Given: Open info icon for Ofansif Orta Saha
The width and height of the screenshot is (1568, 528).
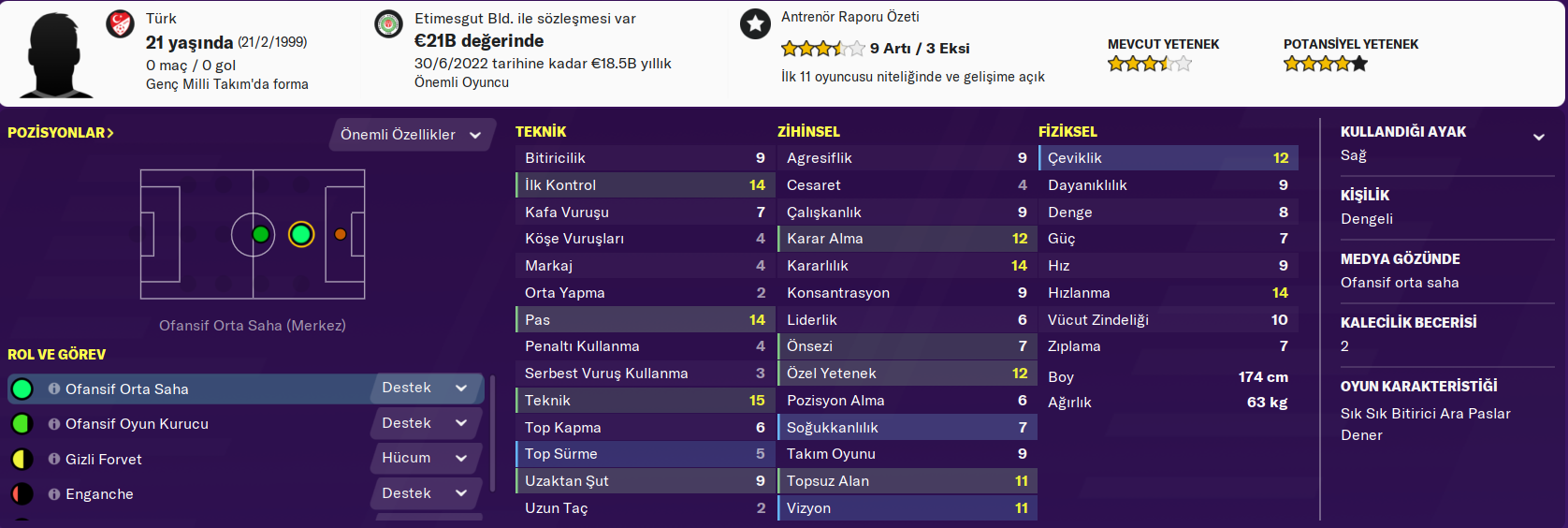Looking at the screenshot, I should point(54,389).
